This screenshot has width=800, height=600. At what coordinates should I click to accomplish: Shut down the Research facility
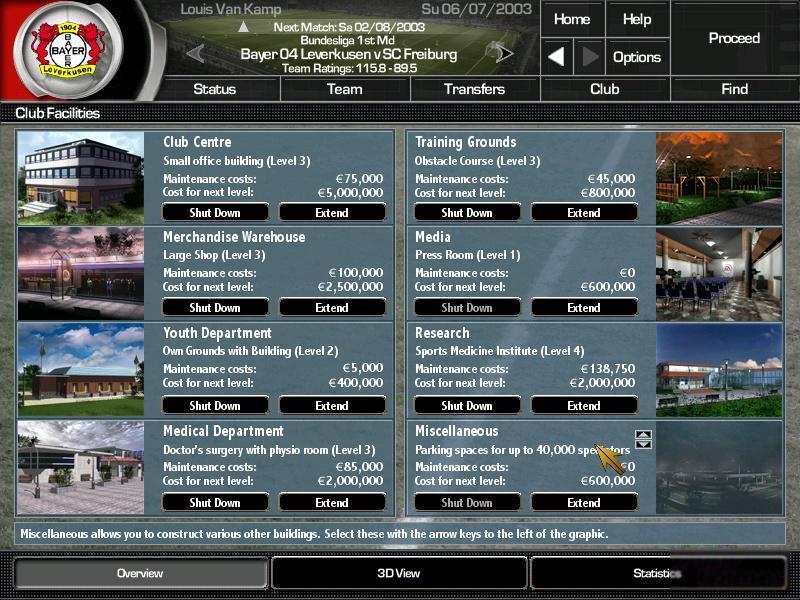467,405
